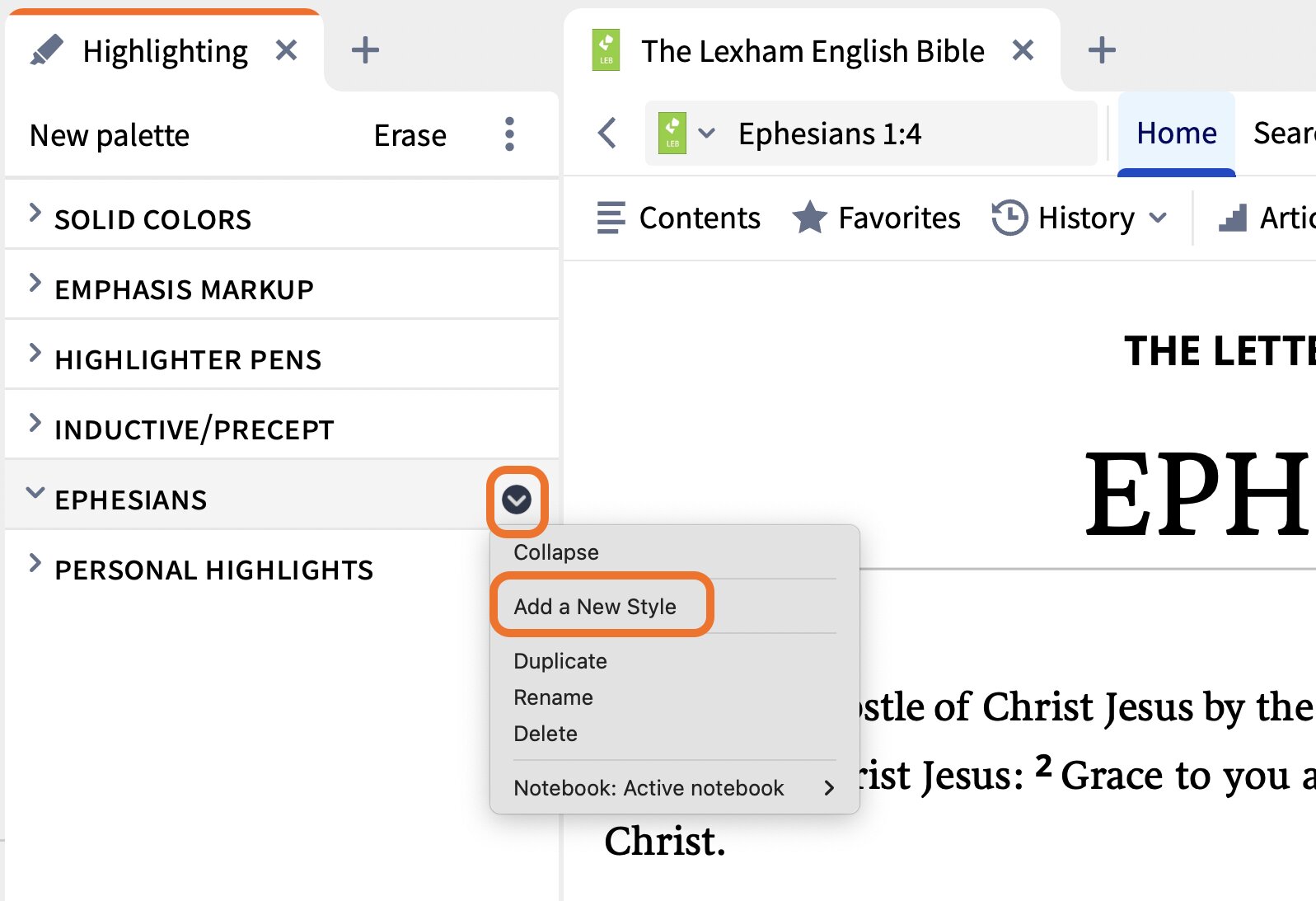The width and height of the screenshot is (1316, 901).
Task: Click the Highlighting pen tab icon
Action: pos(46,50)
